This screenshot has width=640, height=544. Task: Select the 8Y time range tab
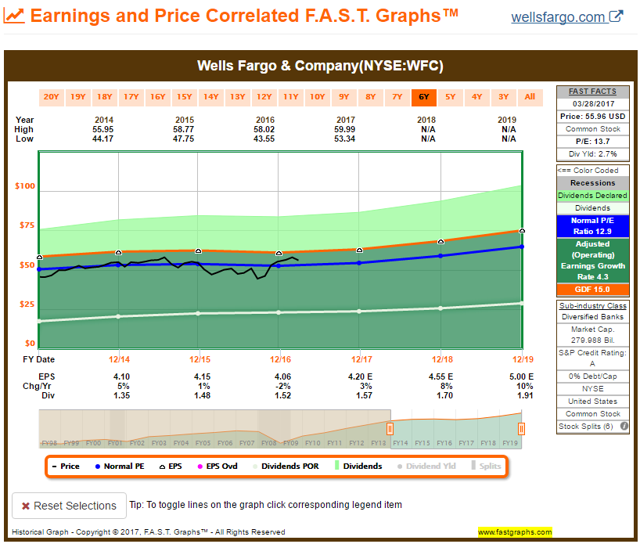(x=371, y=97)
